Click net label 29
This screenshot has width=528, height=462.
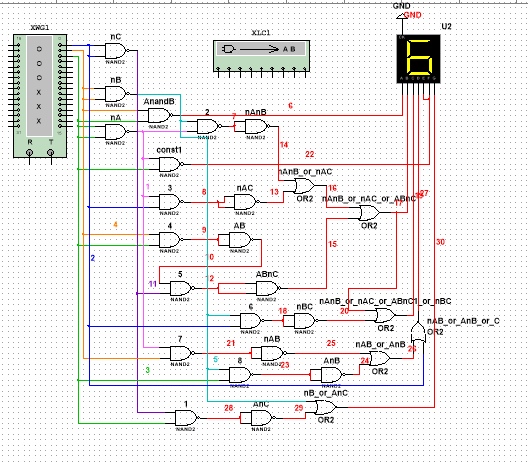pos(299,408)
